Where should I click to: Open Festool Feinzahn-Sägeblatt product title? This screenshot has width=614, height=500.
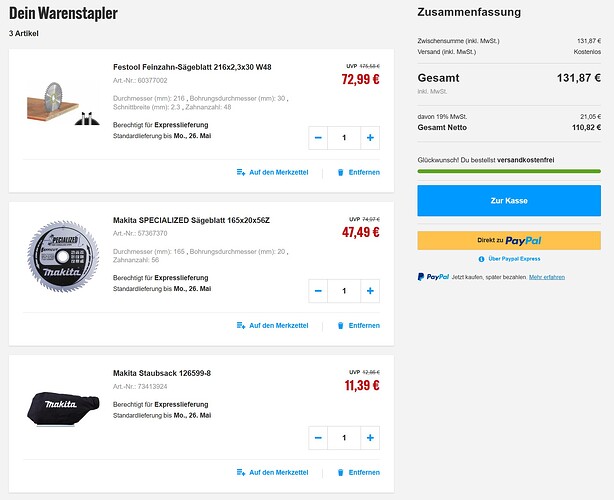(x=192, y=67)
